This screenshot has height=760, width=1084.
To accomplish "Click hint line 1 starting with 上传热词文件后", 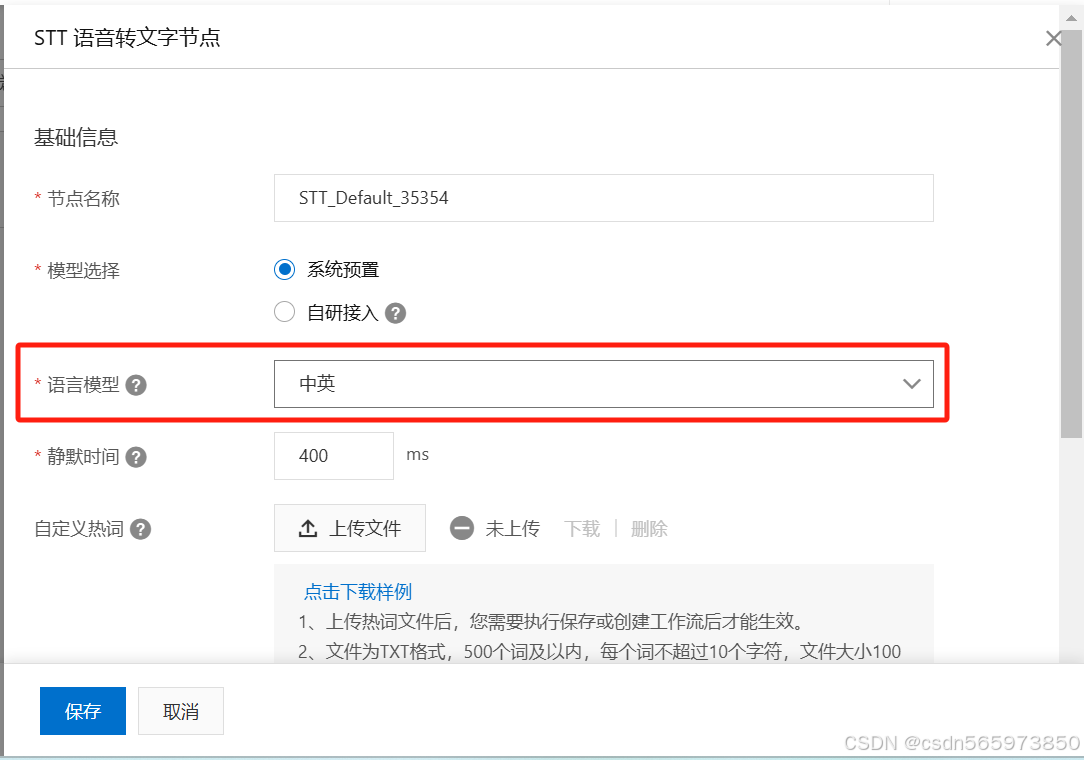I will point(553,622).
